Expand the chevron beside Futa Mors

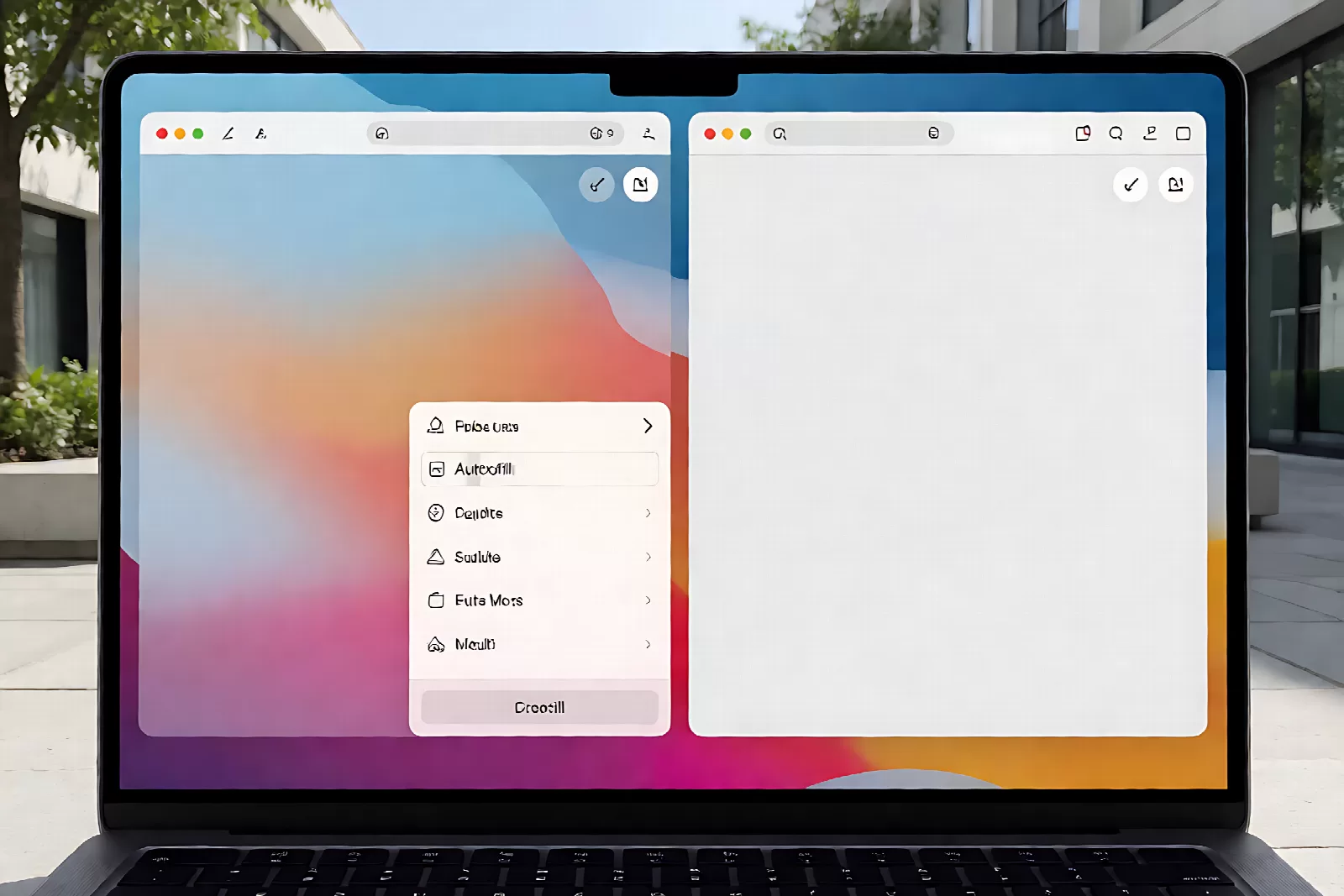[648, 600]
